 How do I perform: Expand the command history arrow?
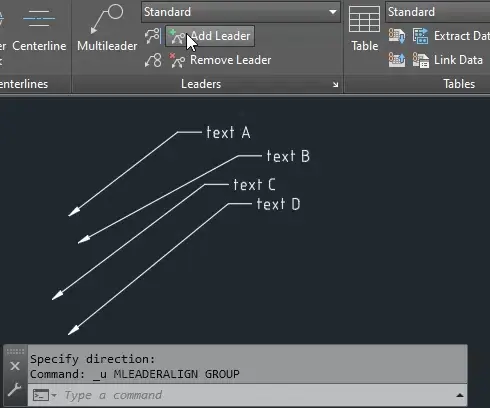[x=460, y=395]
